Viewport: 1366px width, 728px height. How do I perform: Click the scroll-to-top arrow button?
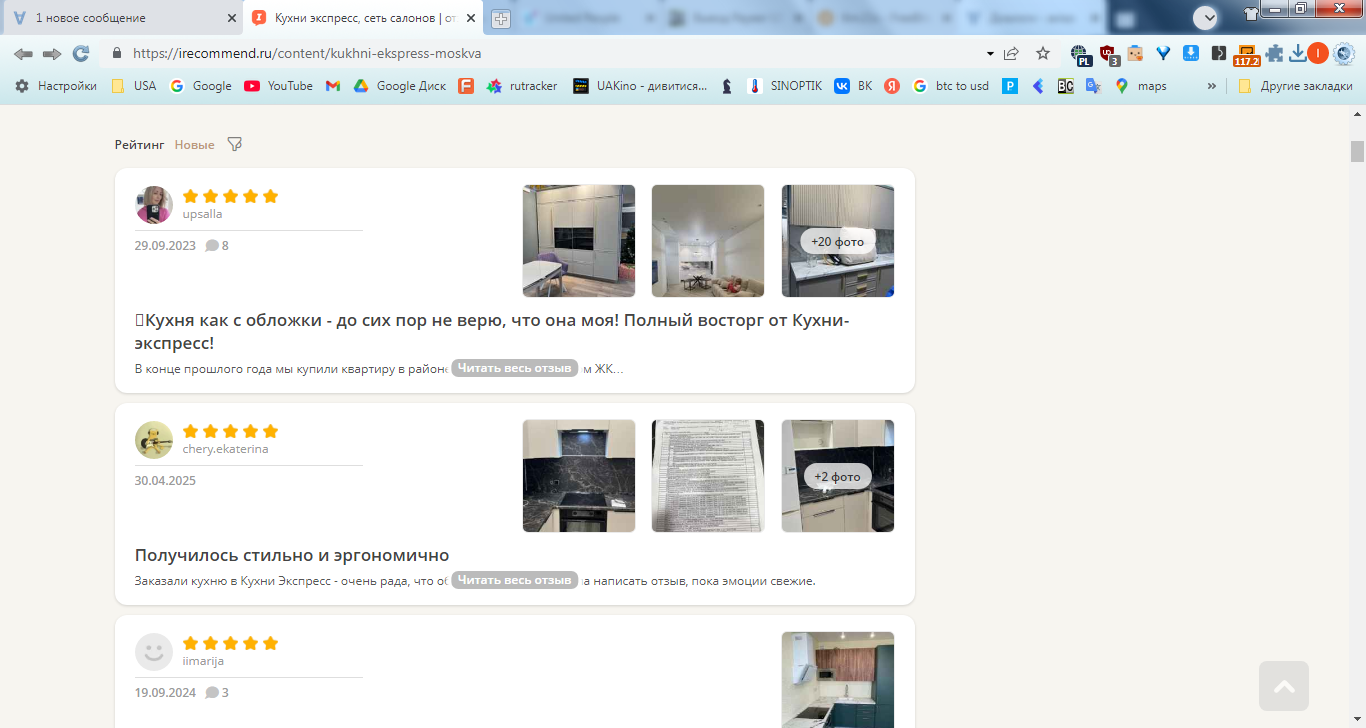[x=1284, y=686]
